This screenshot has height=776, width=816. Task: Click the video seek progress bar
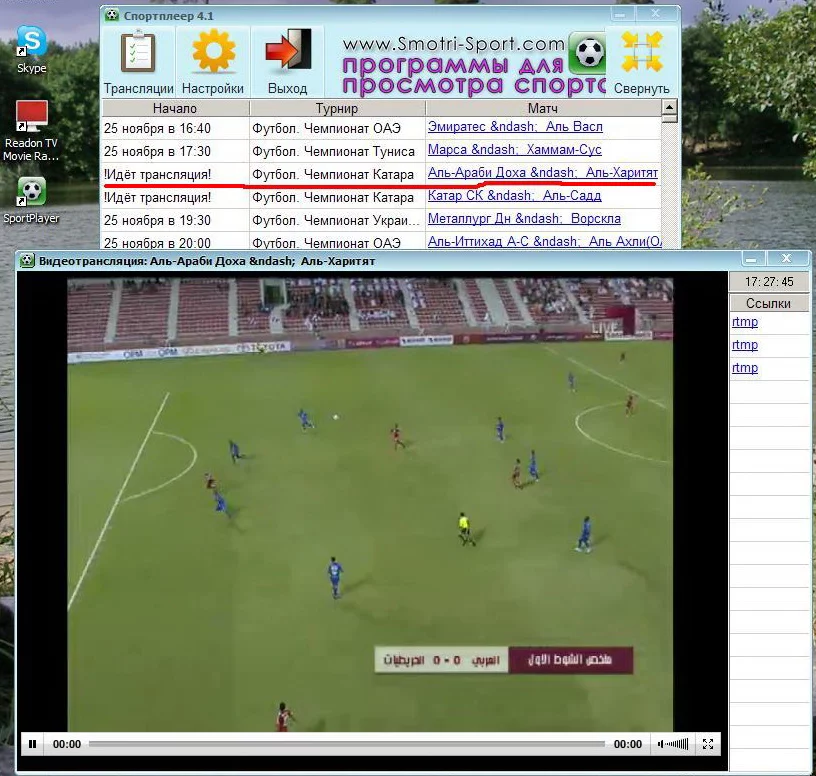[347, 744]
